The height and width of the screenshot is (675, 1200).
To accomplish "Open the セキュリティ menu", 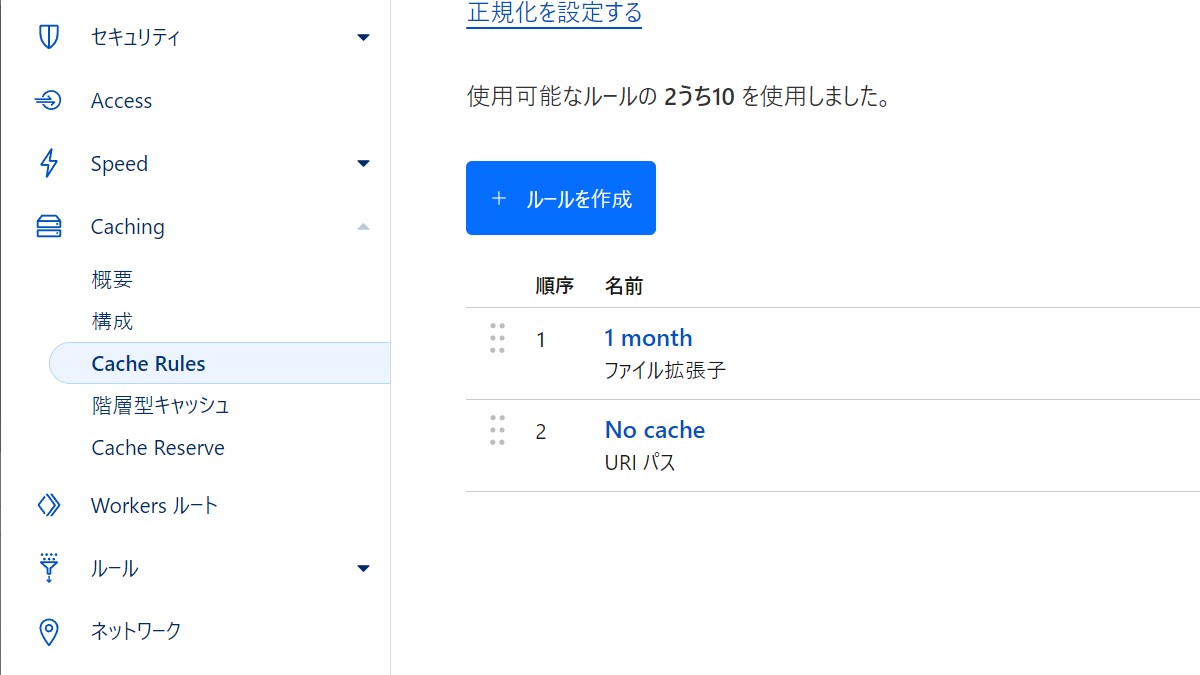I will click(x=136, y=38).
